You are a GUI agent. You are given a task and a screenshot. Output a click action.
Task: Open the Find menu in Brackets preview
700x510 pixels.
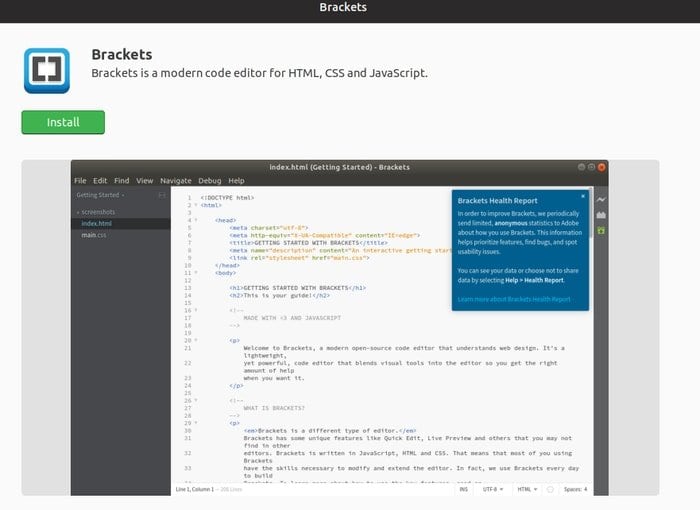click(121, 180)
